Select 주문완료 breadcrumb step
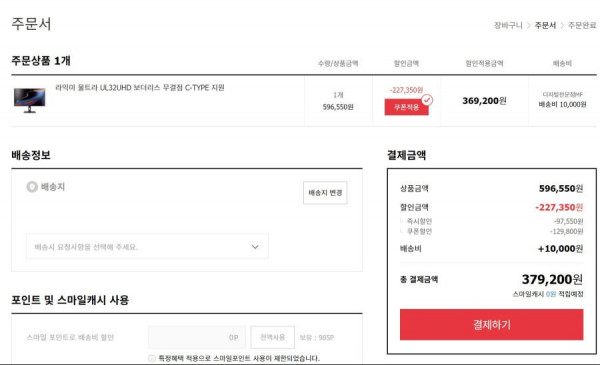 pos(582,25)
